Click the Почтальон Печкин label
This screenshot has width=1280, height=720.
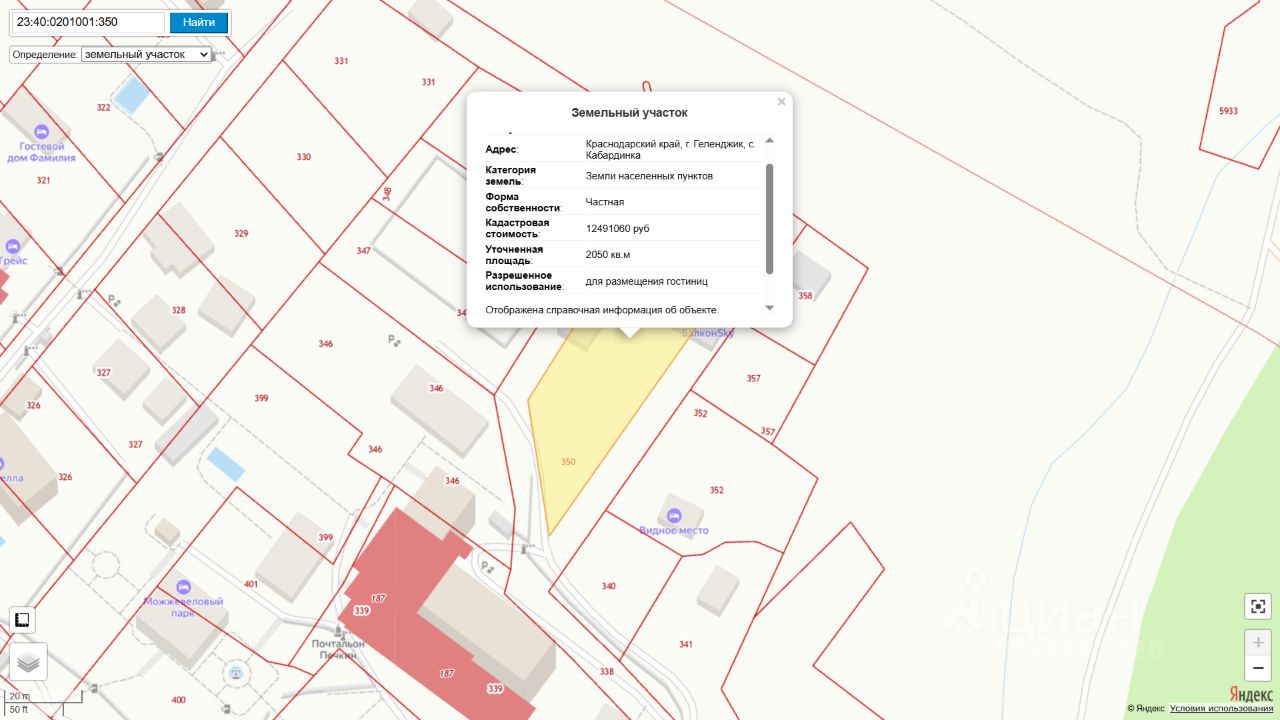[337, 649]
